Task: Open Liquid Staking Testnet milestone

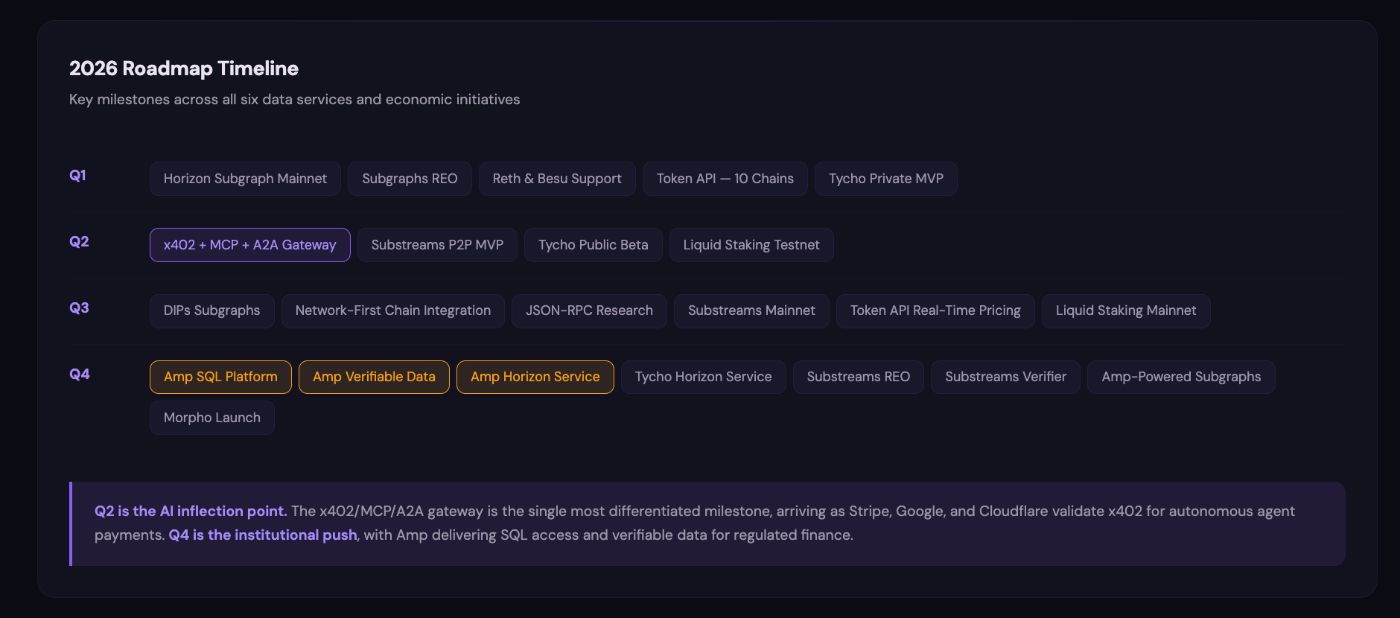Action: [751, 245]
